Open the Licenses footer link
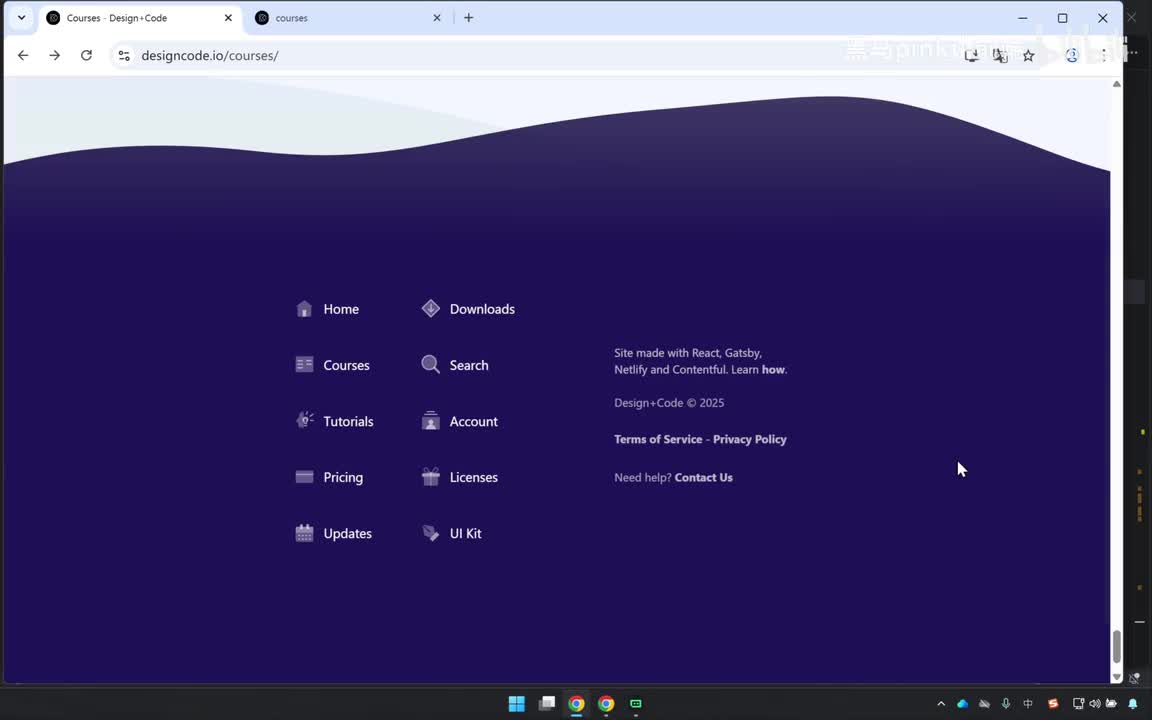The height and width of the screenshot is (720, 1152). point(474,478)
